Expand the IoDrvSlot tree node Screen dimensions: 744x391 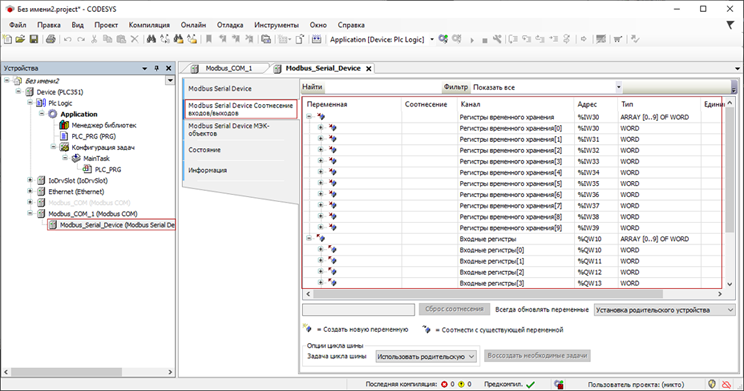tap(30, 180)
